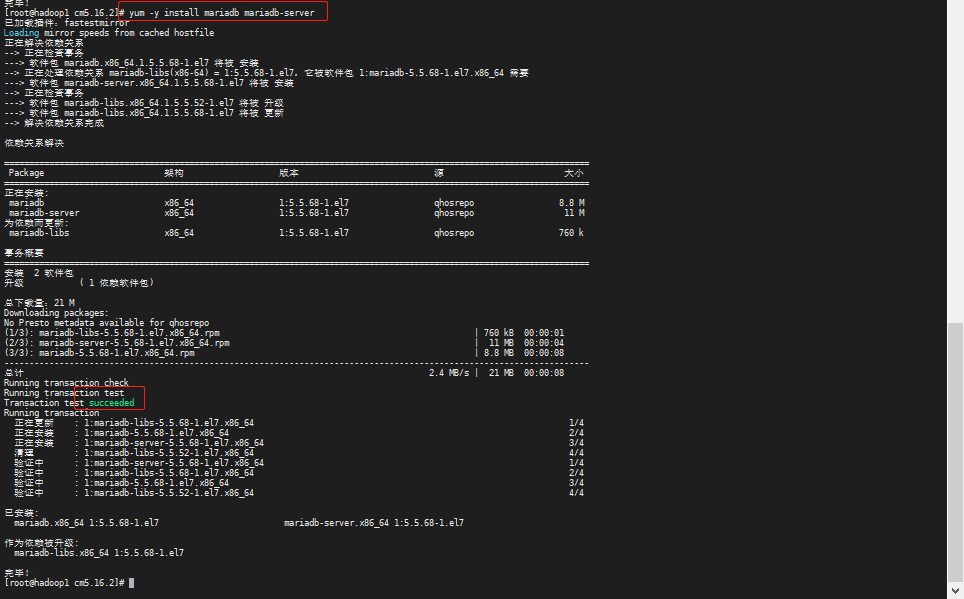
Task: Click the '架构' column header
Action: [174, 173]
